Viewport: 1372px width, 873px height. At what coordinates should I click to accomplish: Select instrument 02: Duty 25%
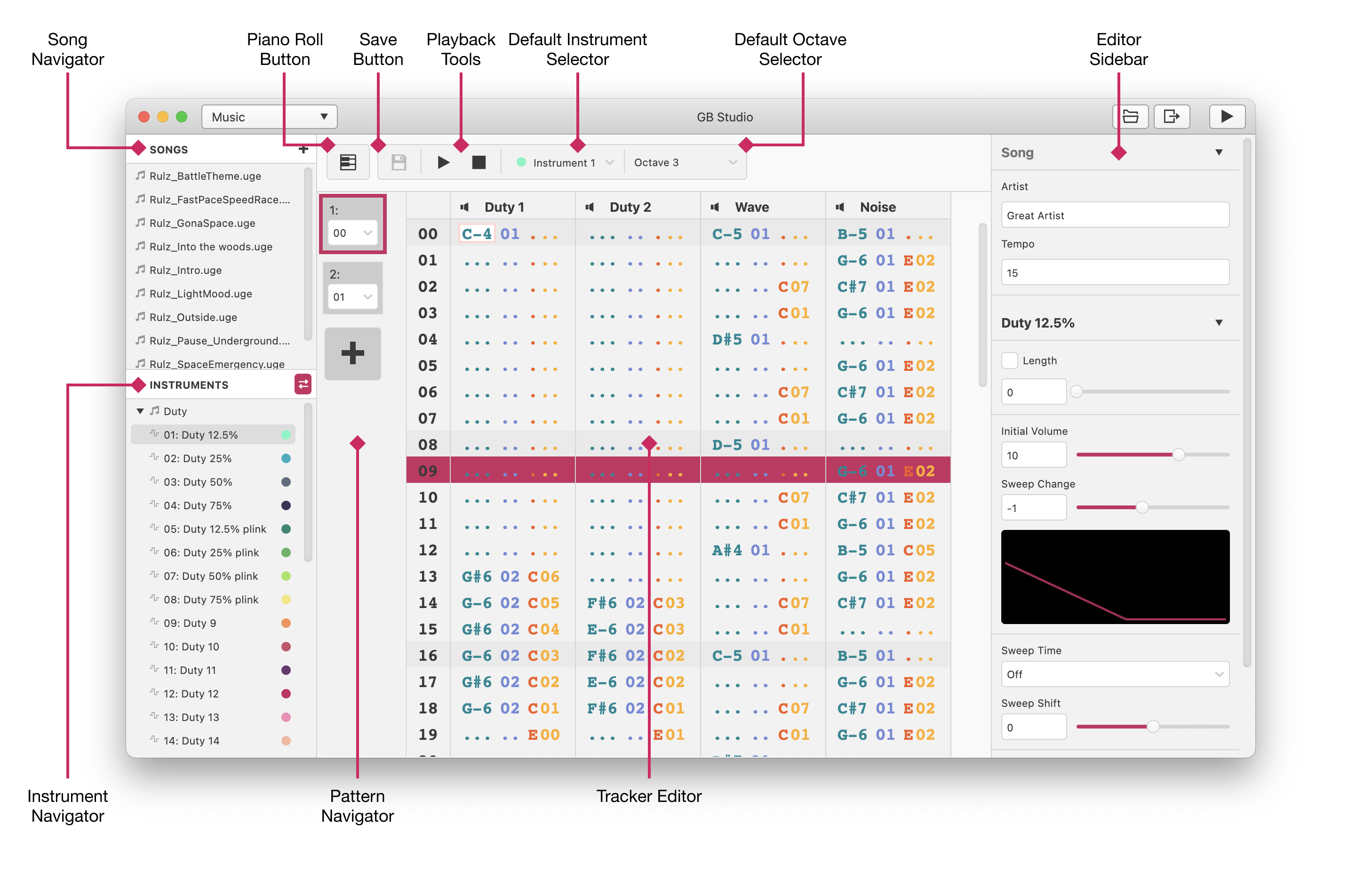198,459
